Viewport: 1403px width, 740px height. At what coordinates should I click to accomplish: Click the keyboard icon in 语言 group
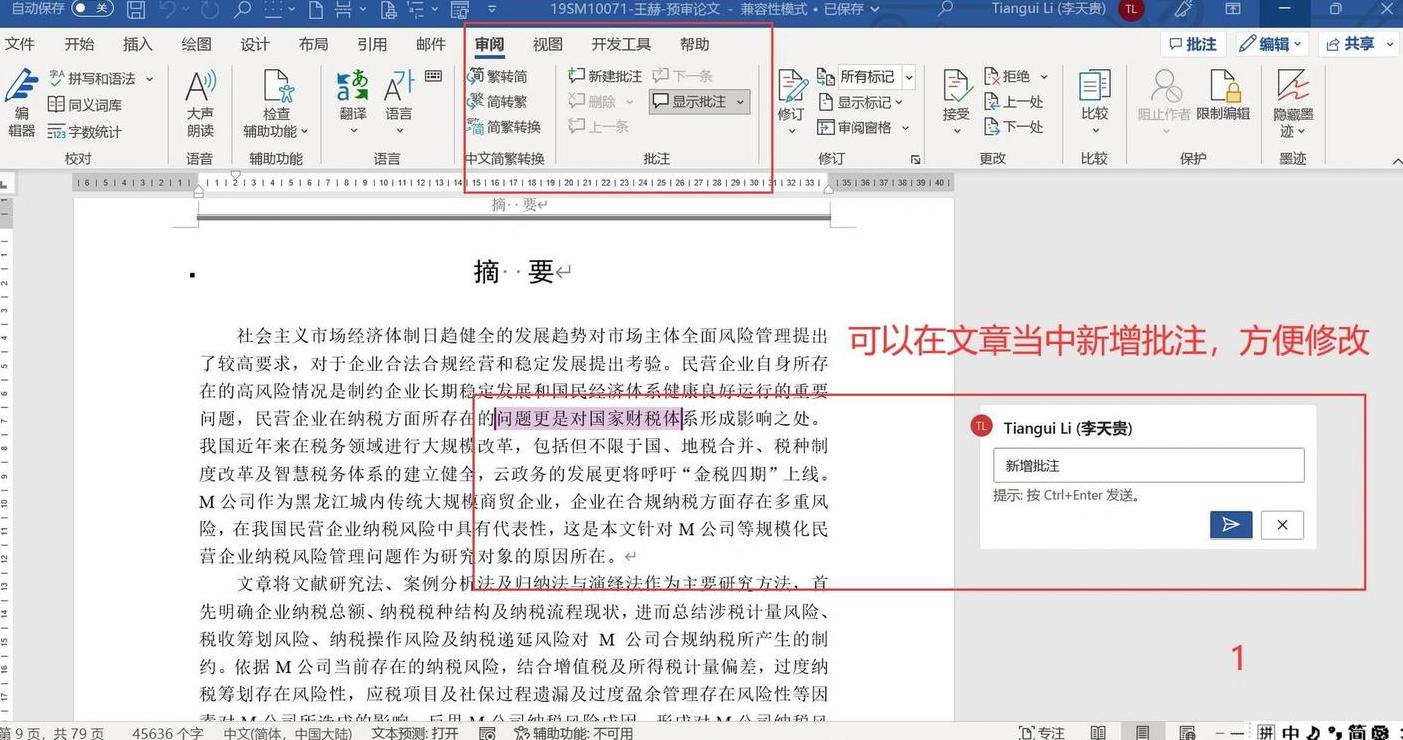point(433,76)
